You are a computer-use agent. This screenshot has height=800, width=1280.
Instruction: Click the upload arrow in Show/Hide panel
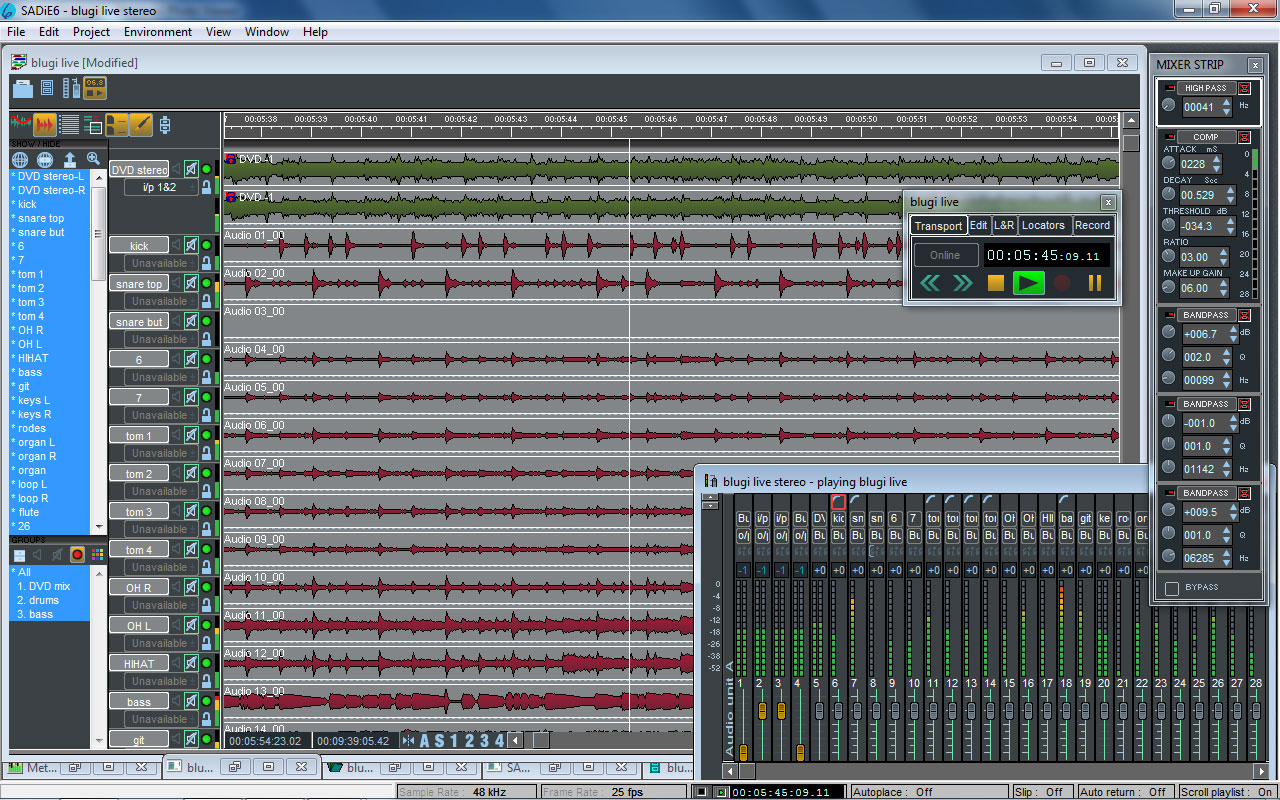point(70,159)
